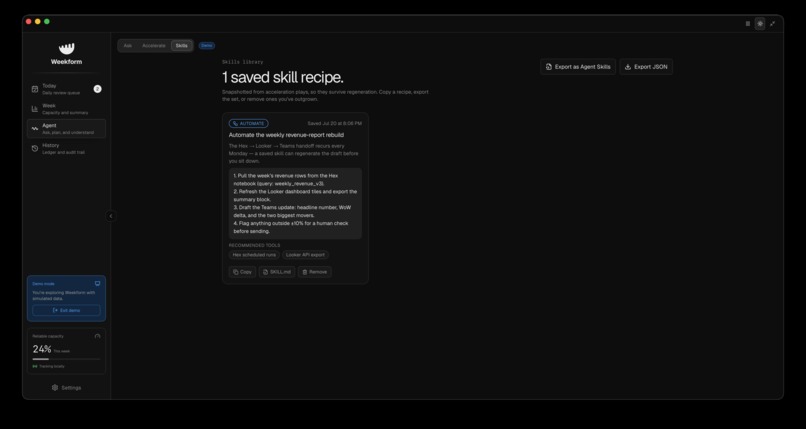
Task: Click the monitor icon in the Demo mode card
Action: (98, 283)
